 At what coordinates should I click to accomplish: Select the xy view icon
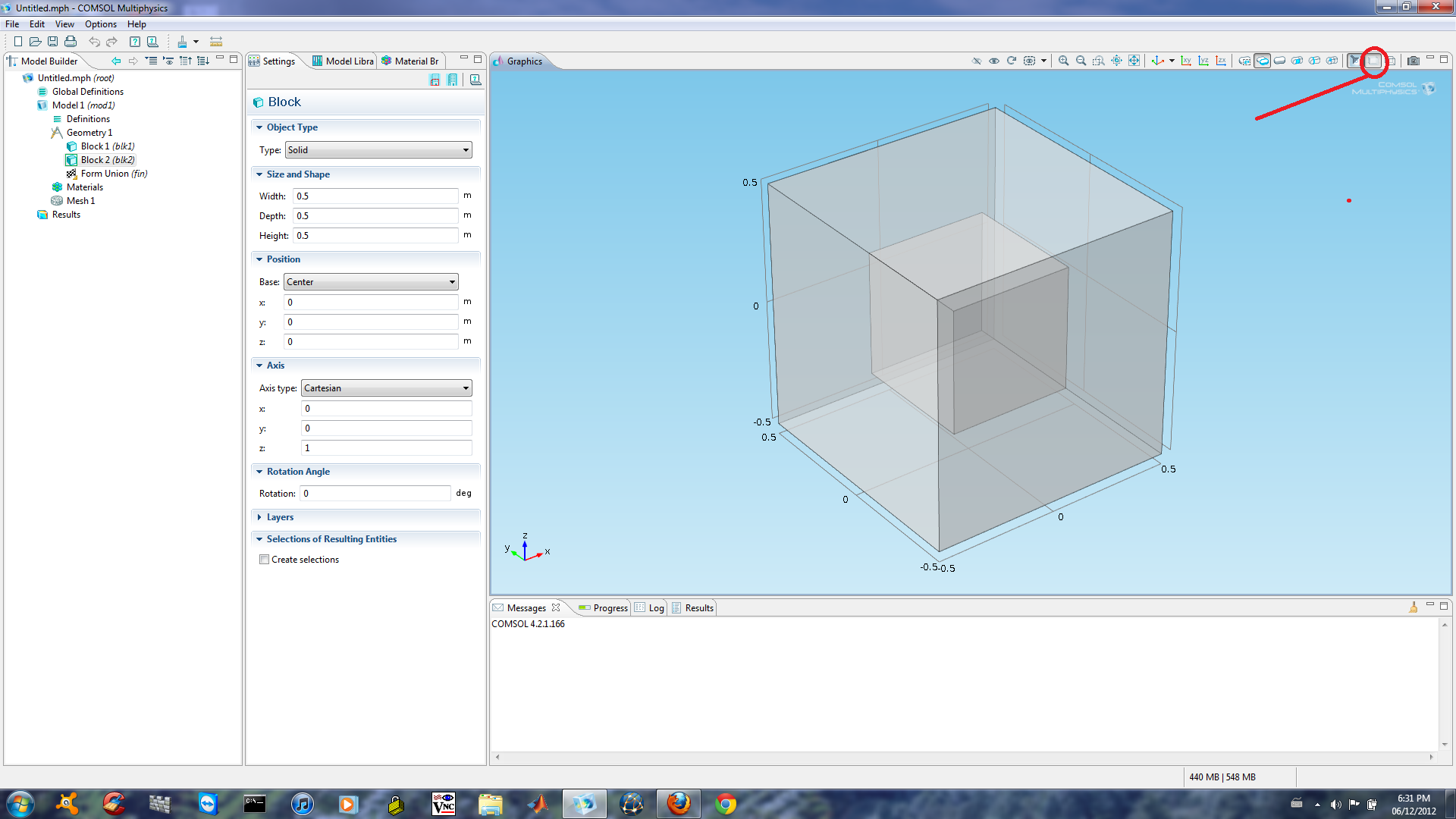(x=1186, y=61)
